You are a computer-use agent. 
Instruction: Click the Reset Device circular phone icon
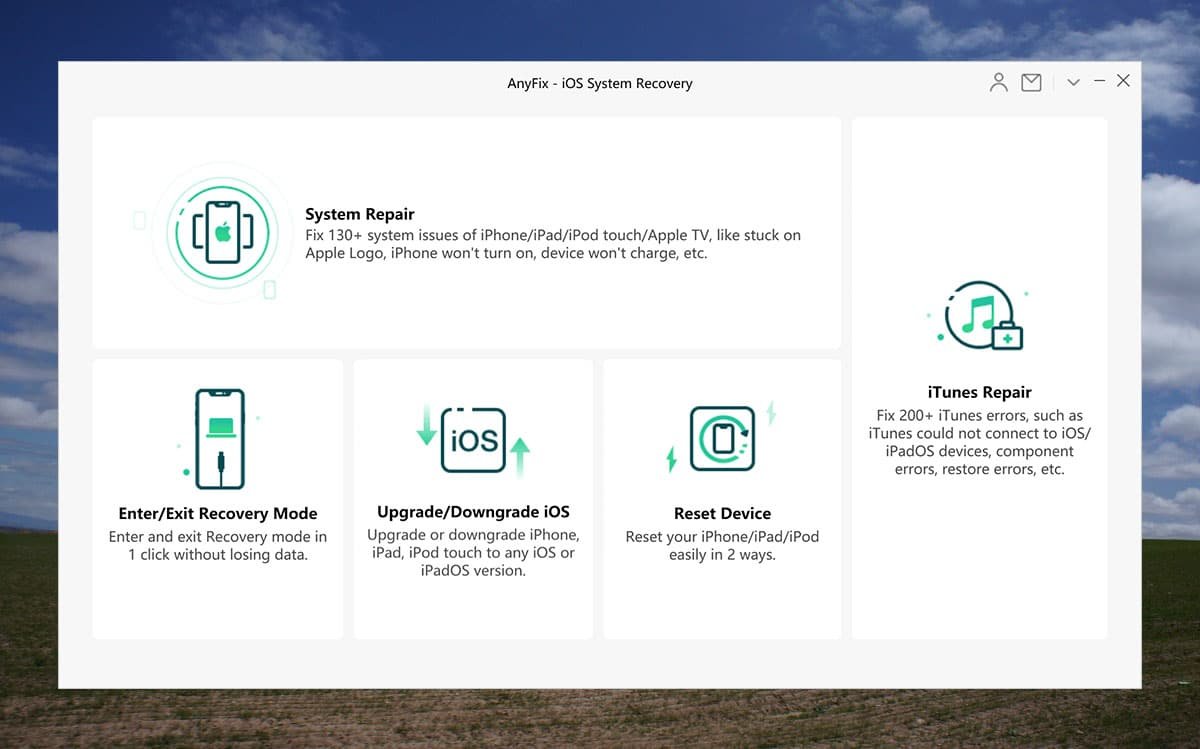[x=722, y=439]
